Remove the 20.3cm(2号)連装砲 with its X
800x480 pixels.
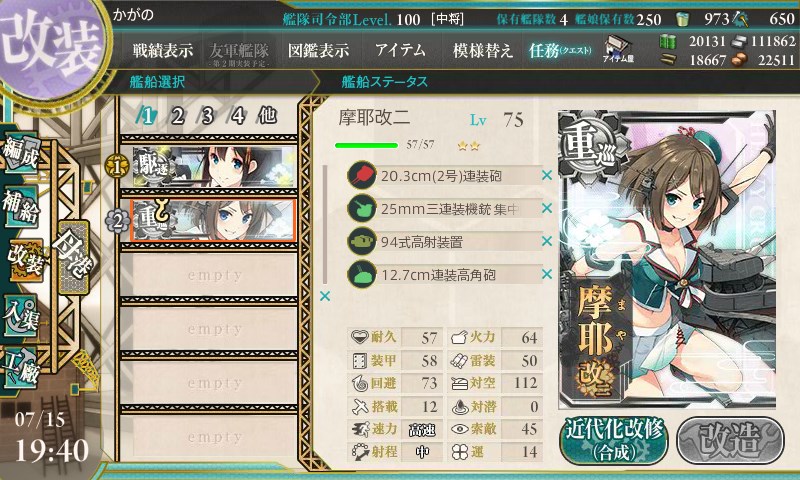pos(547,175)
